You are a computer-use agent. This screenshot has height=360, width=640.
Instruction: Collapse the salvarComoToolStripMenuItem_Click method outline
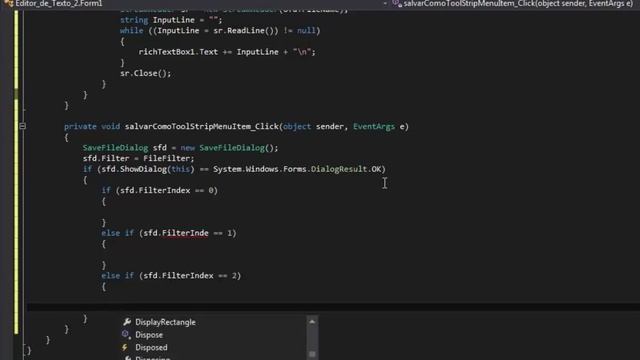[x=22, y=127]
